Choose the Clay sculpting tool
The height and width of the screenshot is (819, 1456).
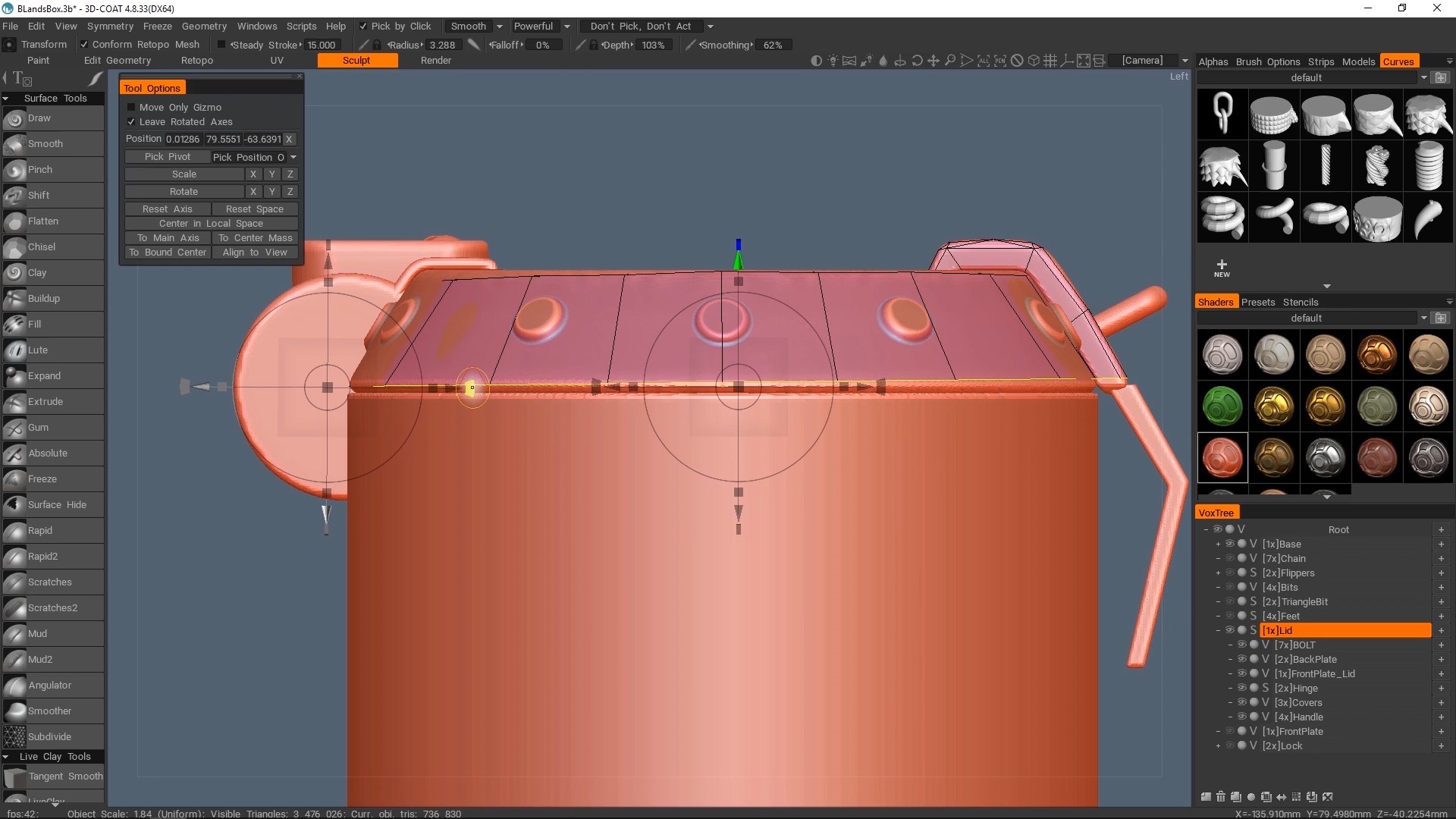point(37,272)
